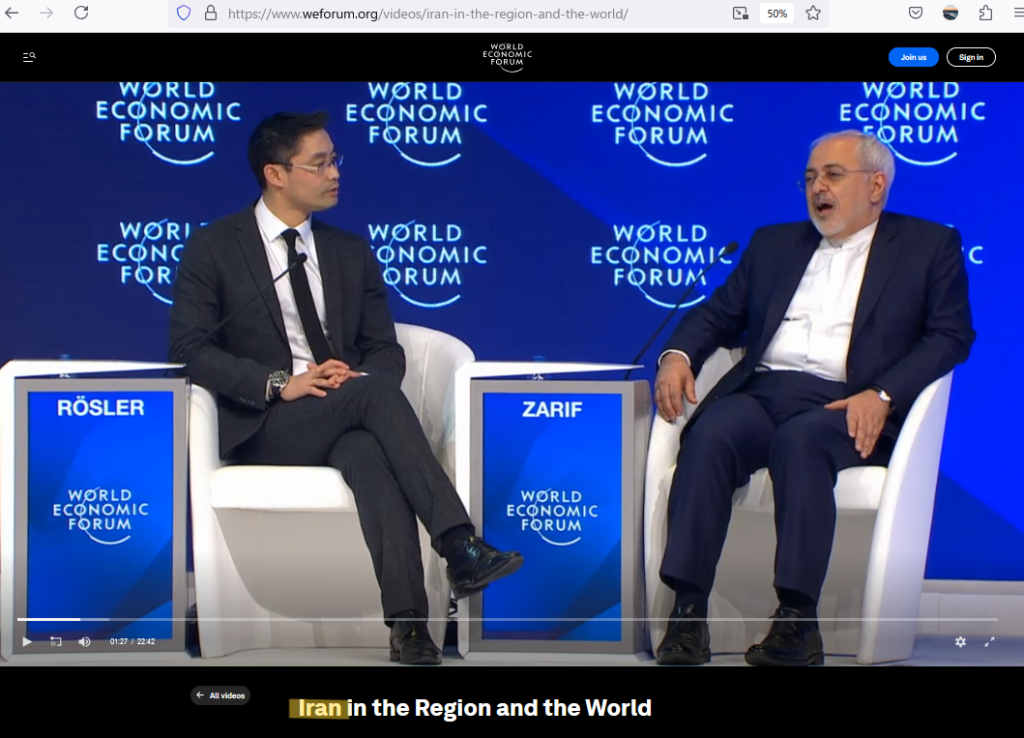Screen dimensions: 1024x738
Task: Rewind the video 10 seconds
Action: coord(56,641)
